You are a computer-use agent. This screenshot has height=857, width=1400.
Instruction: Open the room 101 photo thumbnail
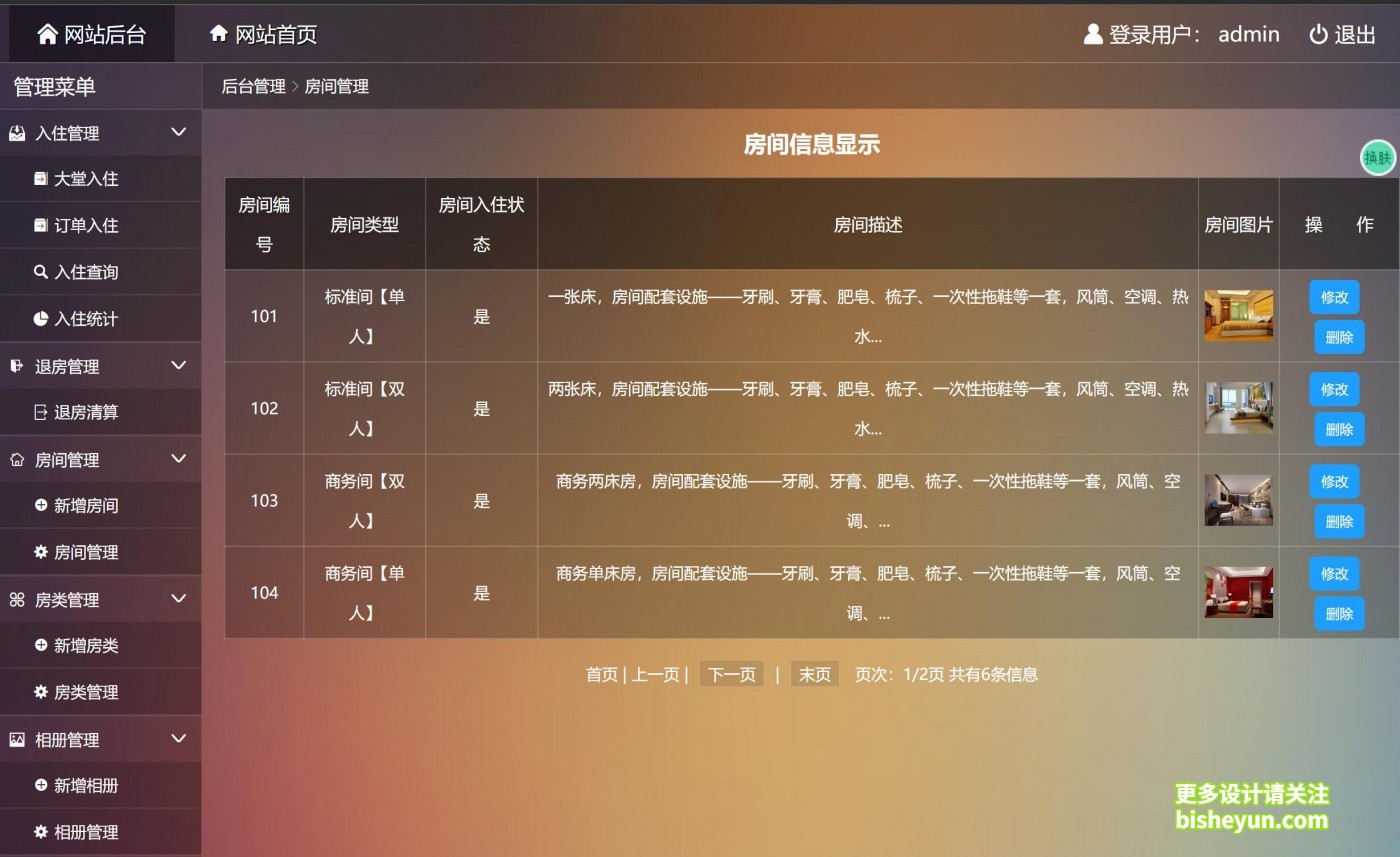point(1238,316)
